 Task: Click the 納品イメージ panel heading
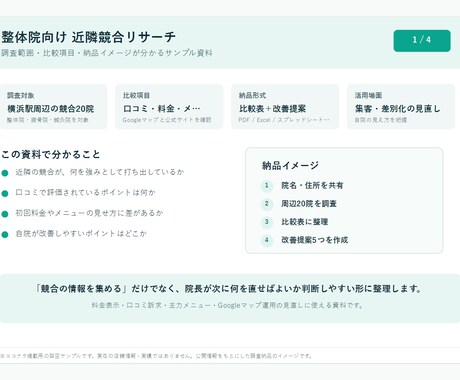coord(290,165)
